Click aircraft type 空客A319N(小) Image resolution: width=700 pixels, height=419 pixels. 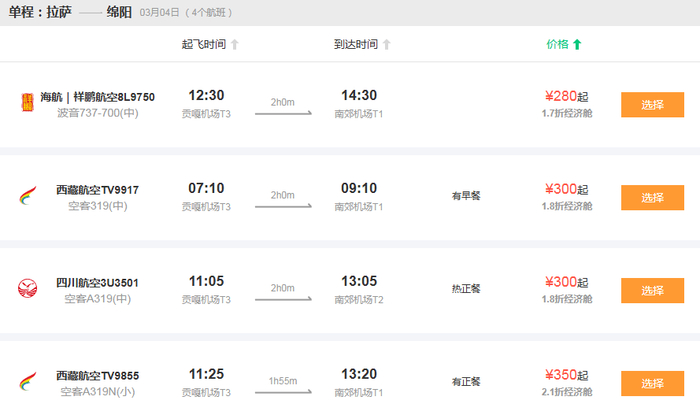97,392
